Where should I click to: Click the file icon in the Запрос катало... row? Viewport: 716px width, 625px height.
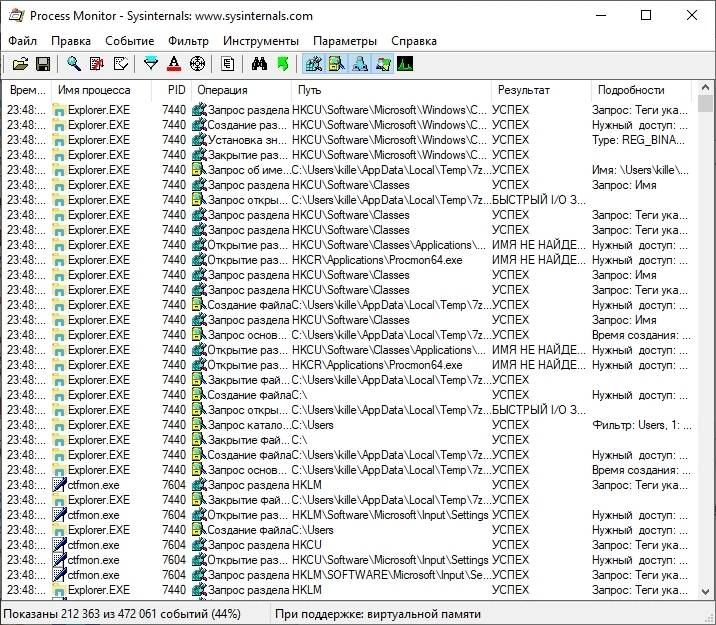[199, 425]
